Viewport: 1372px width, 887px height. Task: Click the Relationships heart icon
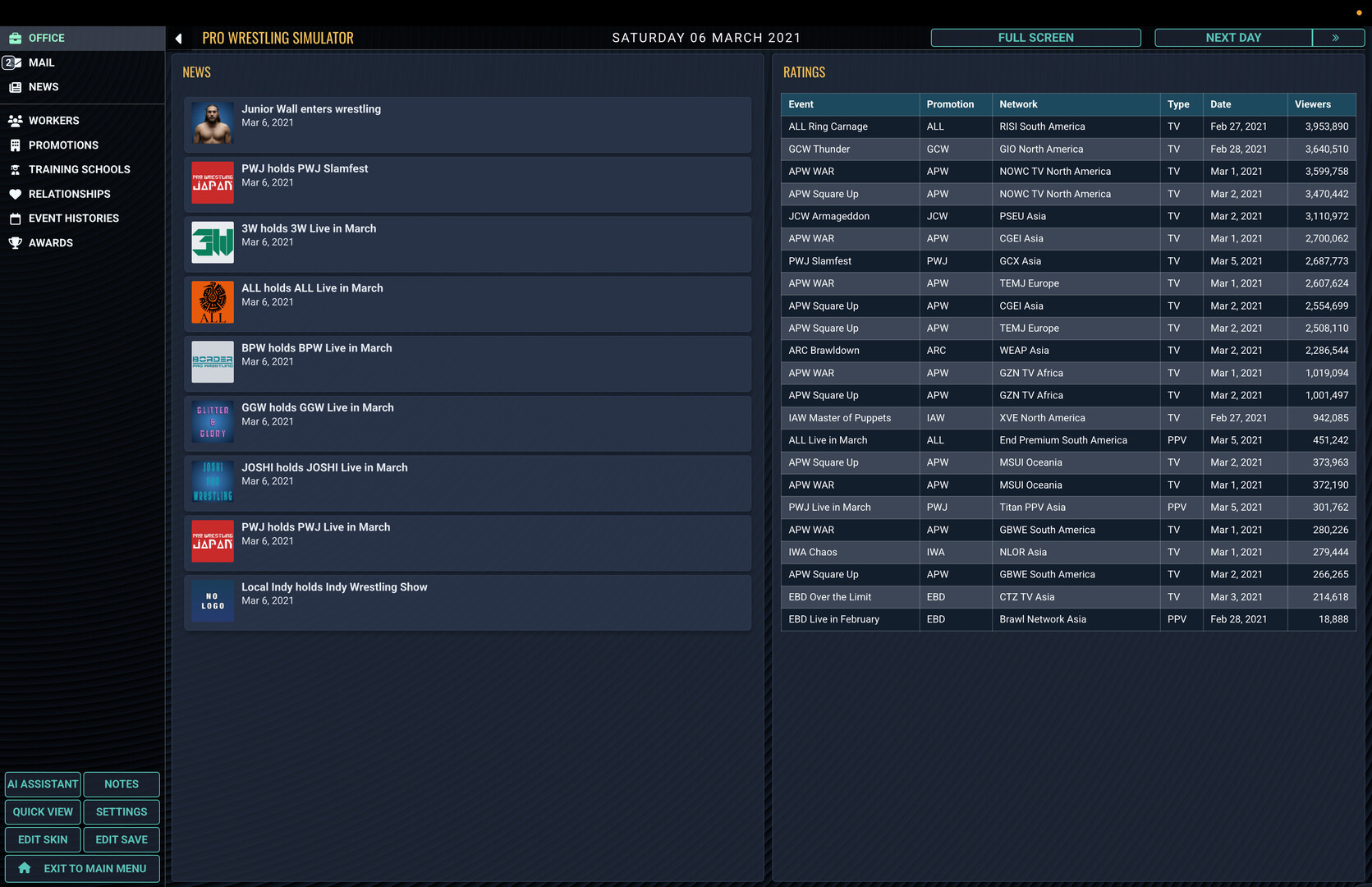[15, 195]
